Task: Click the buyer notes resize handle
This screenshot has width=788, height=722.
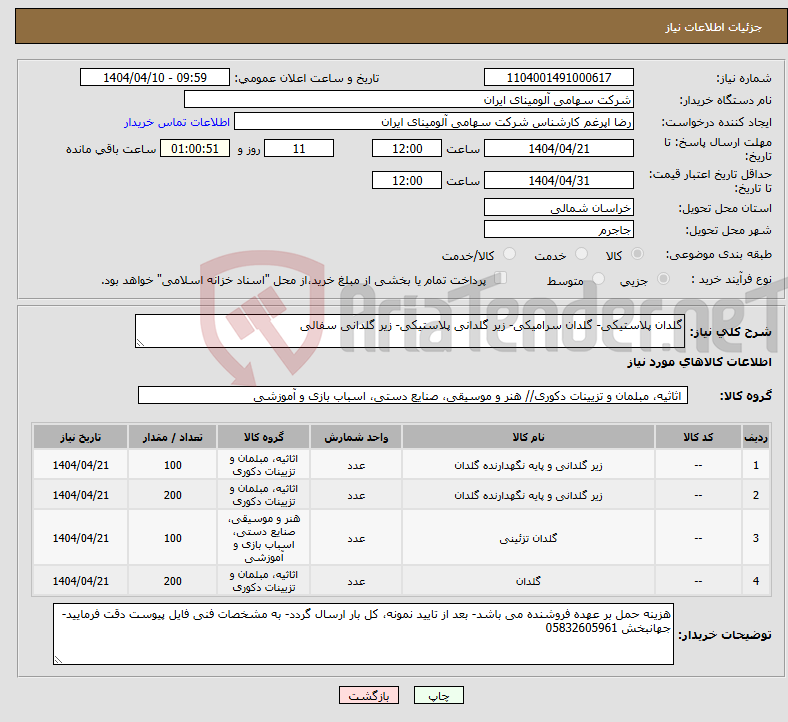Action: coord(58,660)
